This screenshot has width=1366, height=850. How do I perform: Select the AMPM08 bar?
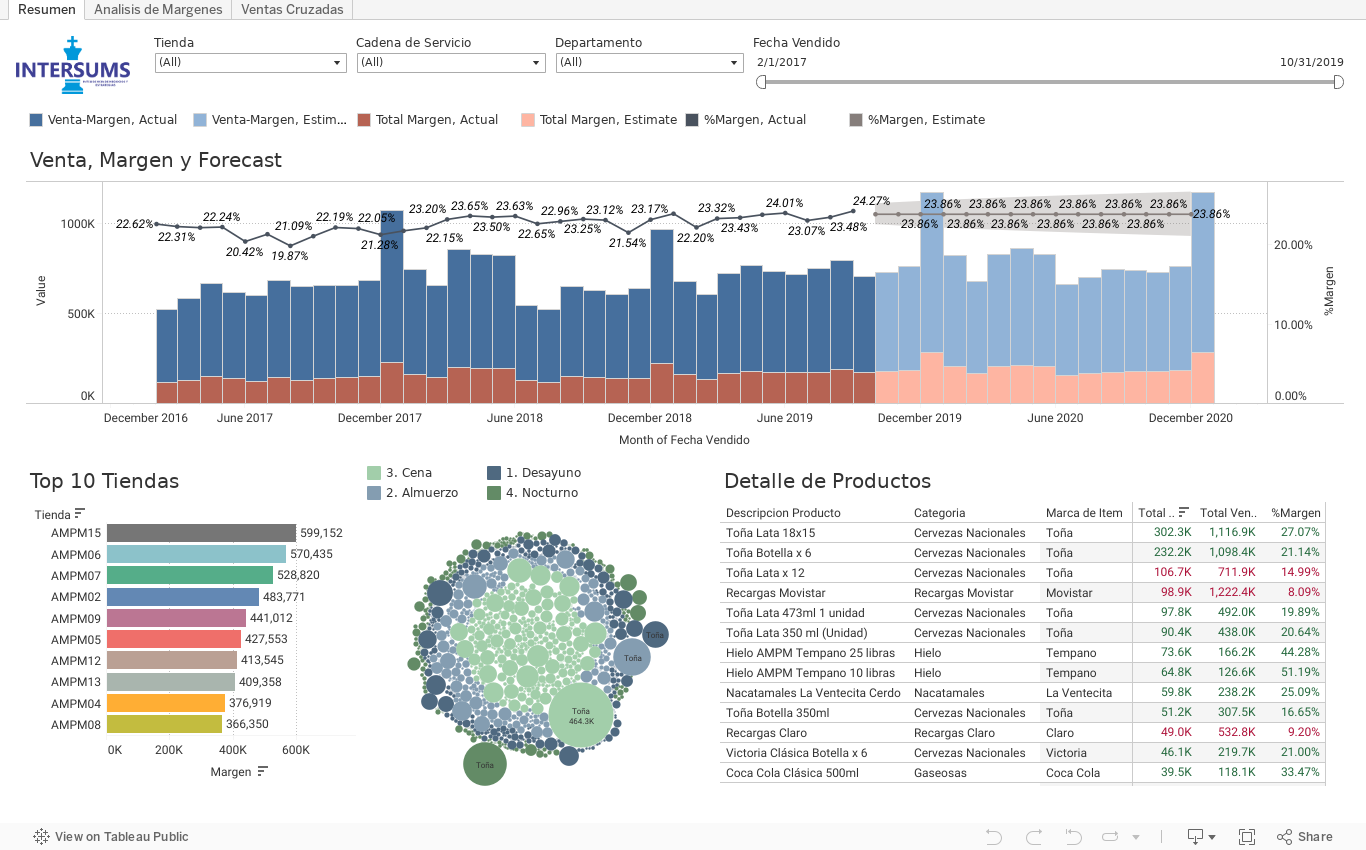165,724
